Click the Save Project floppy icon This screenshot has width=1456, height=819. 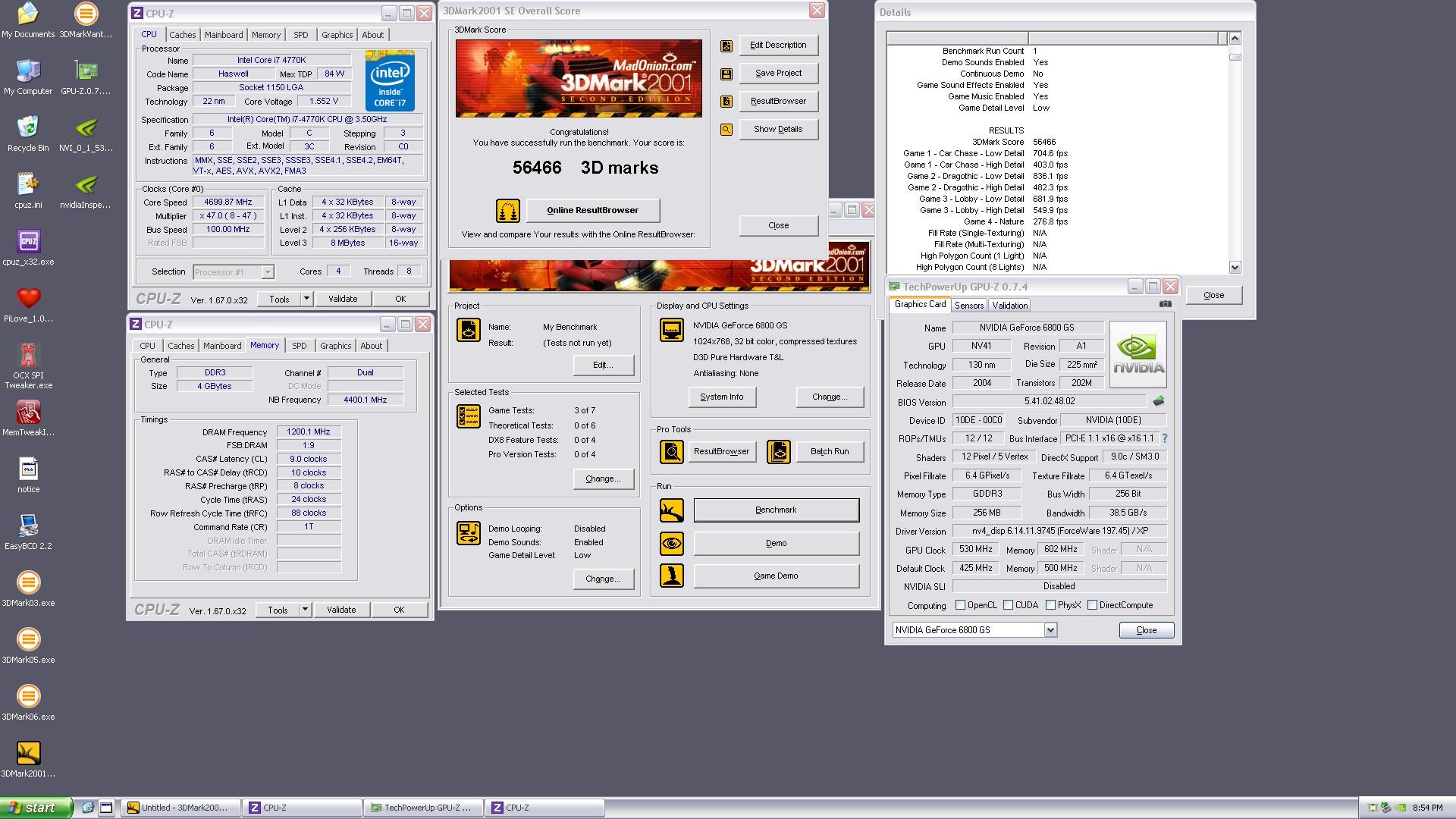(x=726, y=74)
